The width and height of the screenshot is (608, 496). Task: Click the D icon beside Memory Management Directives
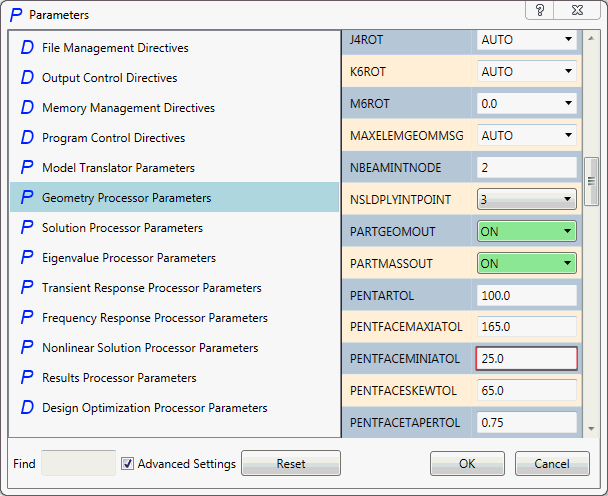coord(27,108)
